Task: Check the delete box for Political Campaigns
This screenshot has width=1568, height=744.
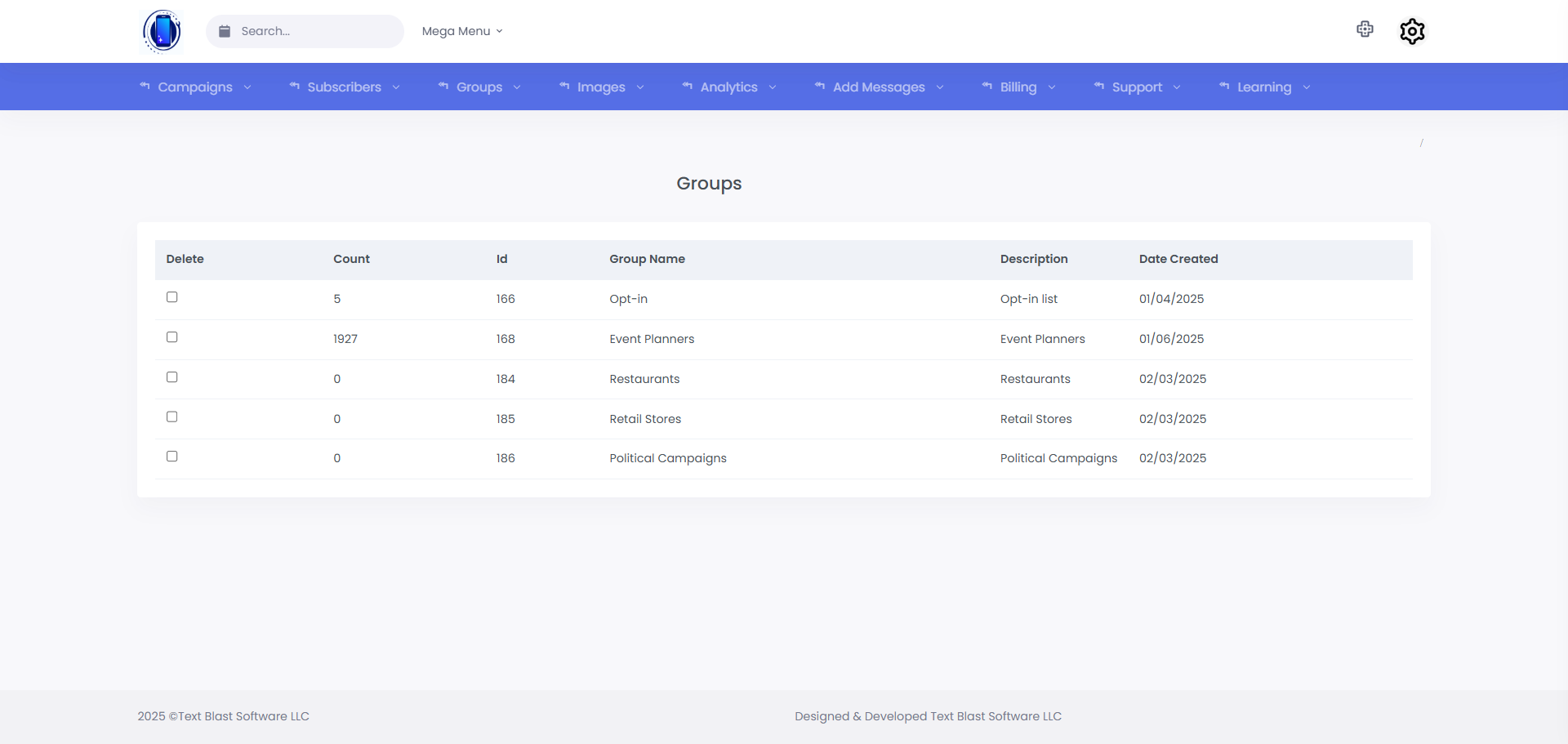Action: click(171, 457)
